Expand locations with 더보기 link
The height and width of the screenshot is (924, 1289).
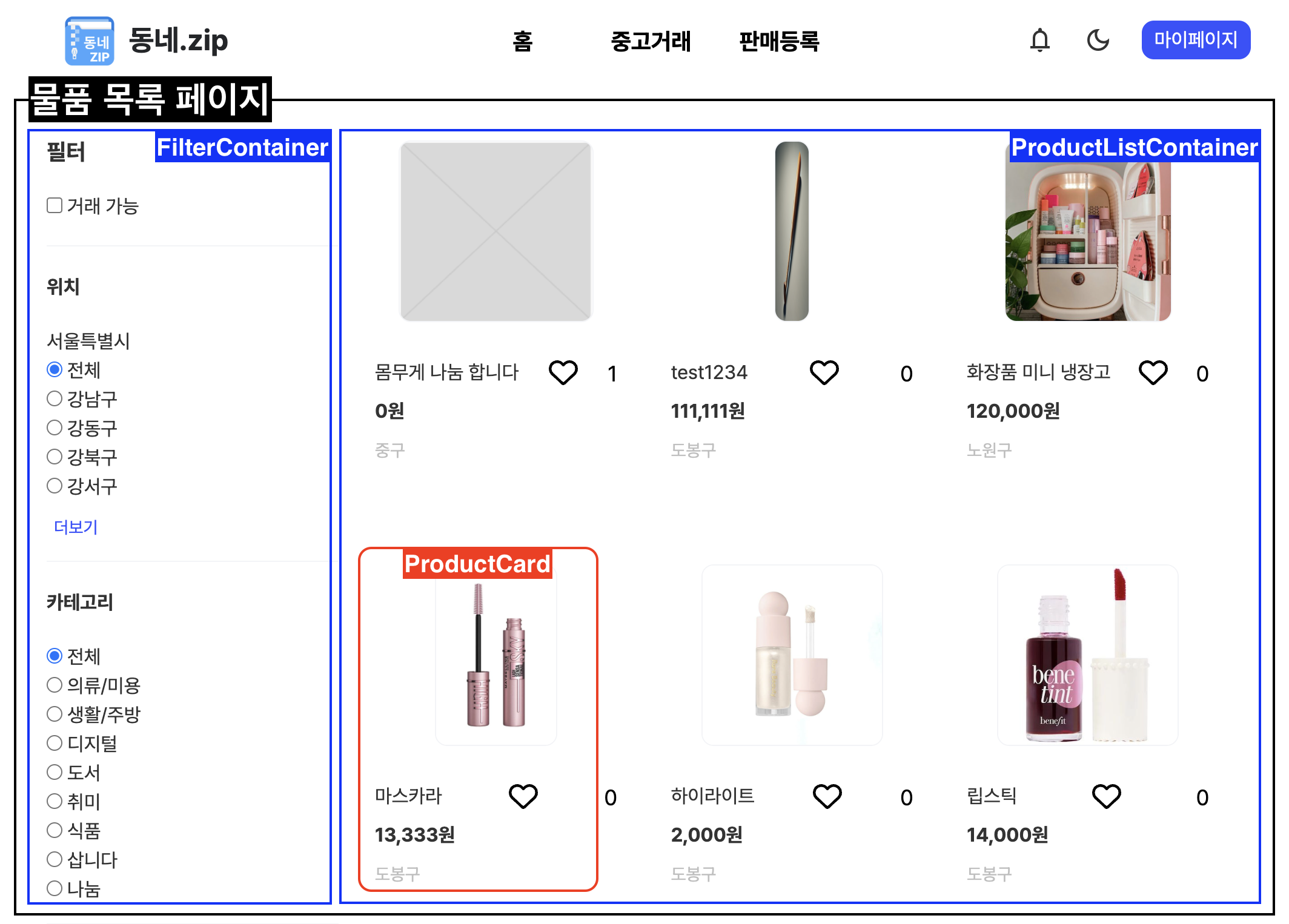(x=76, y=527)
